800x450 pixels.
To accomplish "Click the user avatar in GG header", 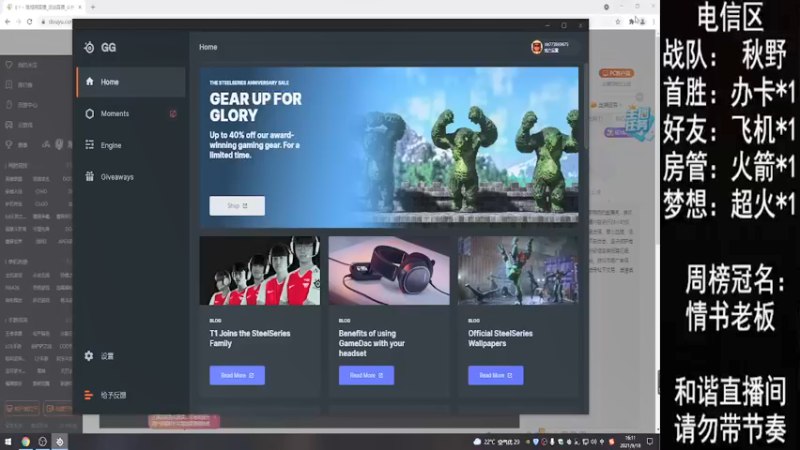I will point(536,47).
